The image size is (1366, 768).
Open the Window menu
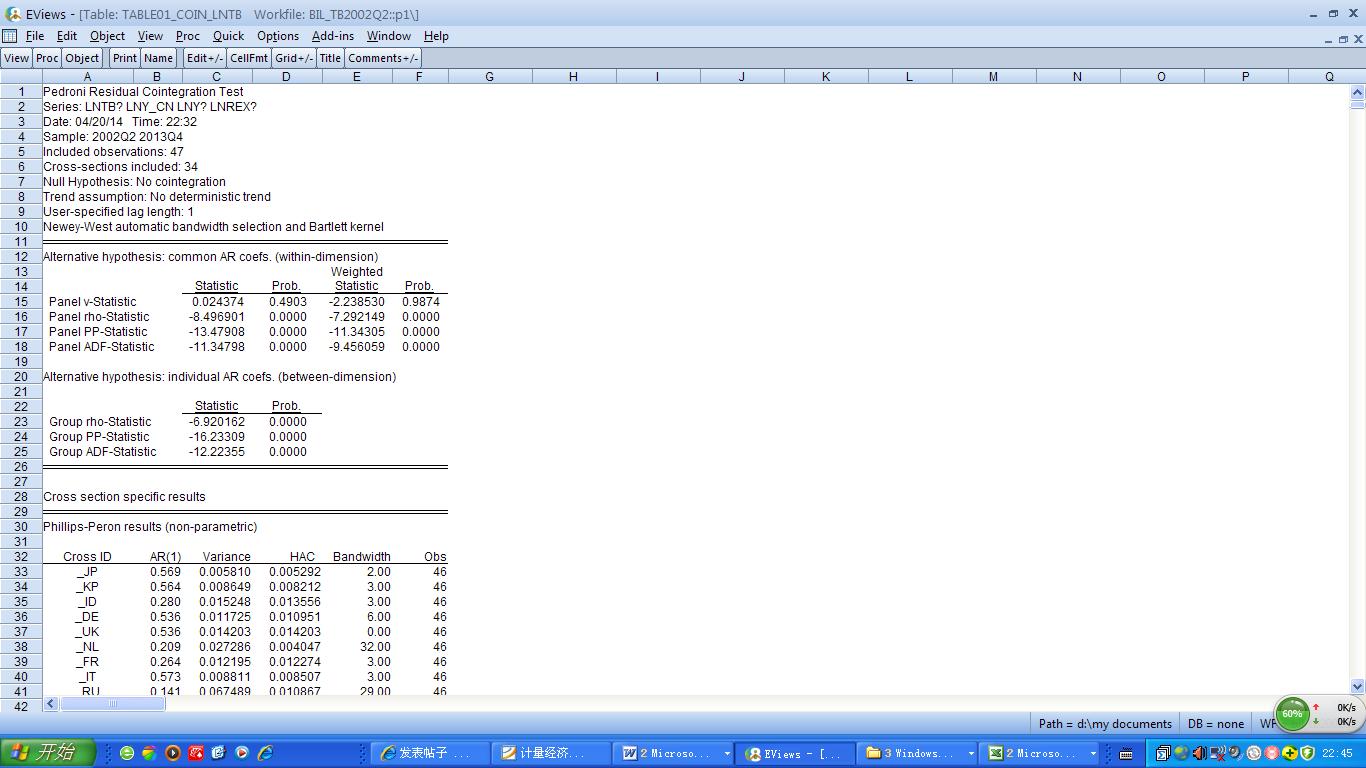[x=389, y=36]
